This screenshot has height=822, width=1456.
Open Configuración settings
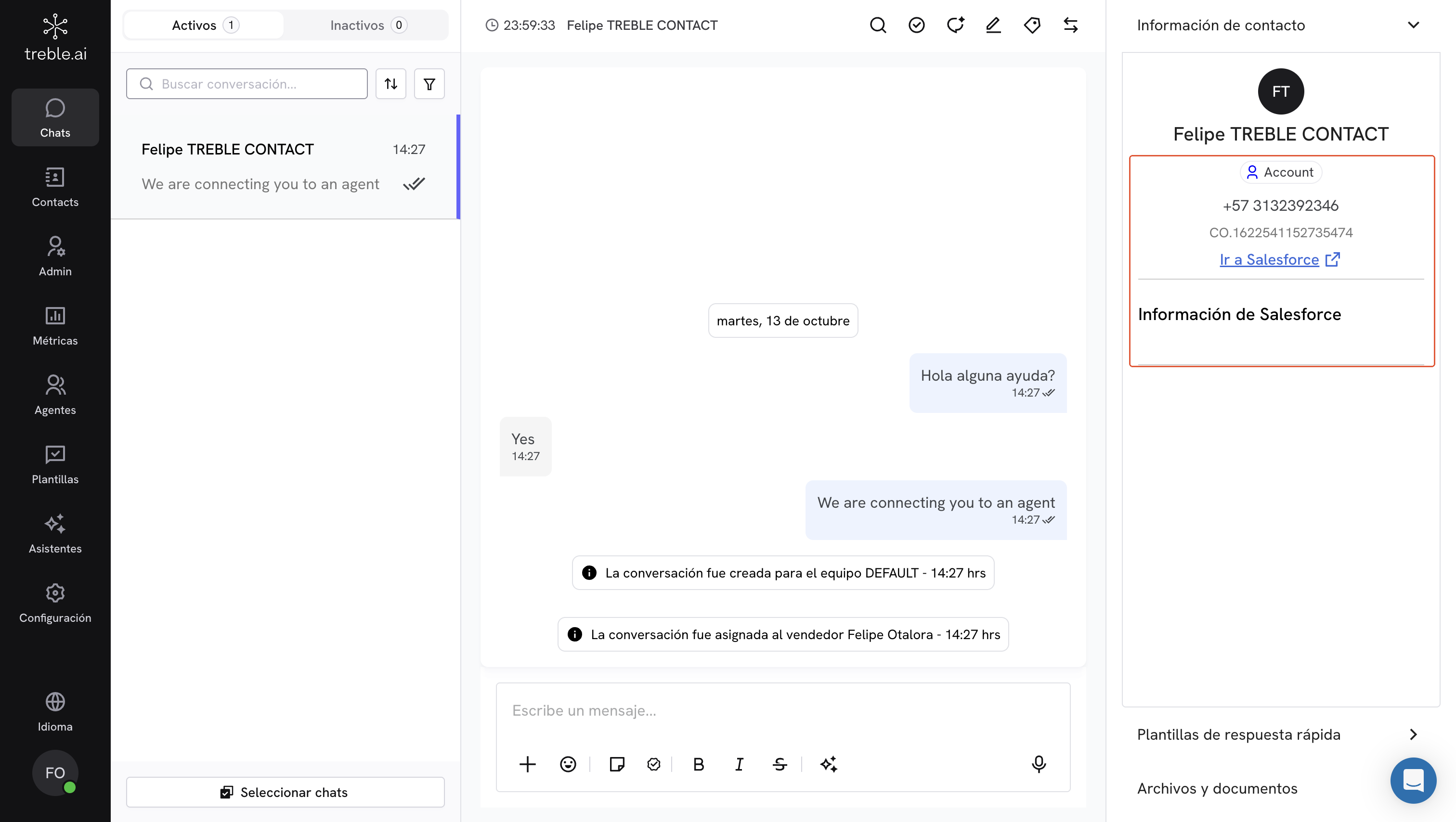coord(55,603)
